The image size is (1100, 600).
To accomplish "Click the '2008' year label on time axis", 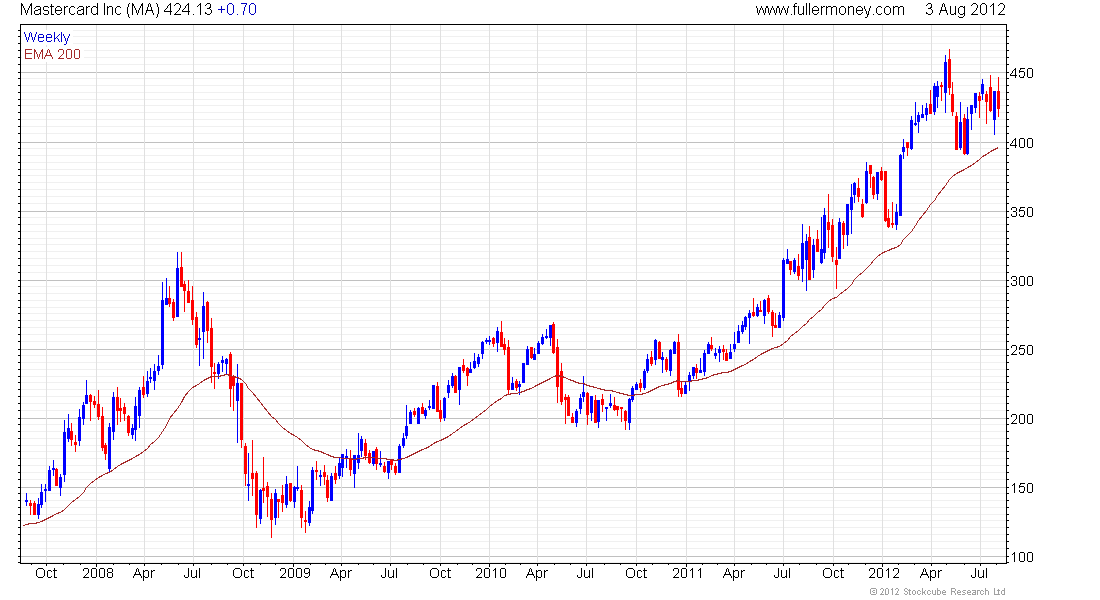I will point(98,573).
